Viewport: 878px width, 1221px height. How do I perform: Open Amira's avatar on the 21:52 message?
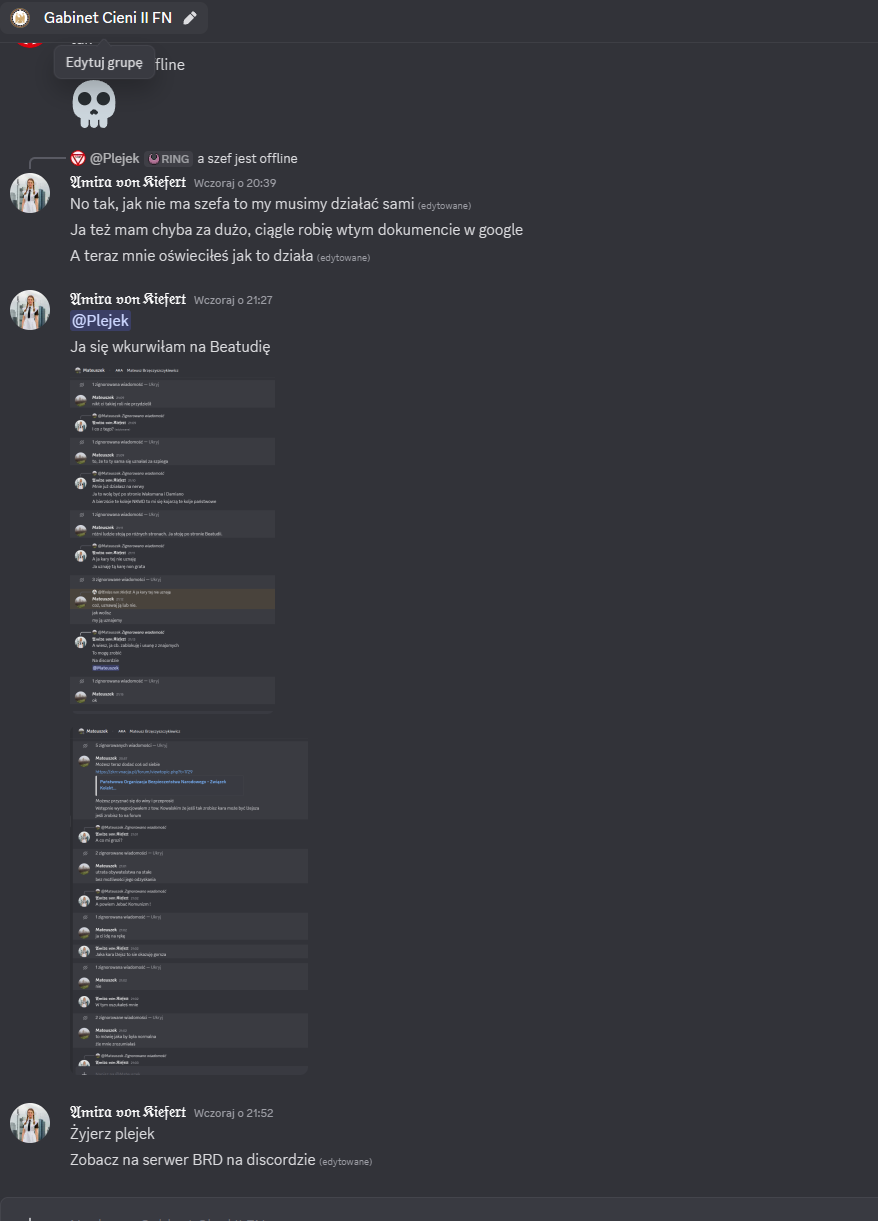pos(30,1123)
